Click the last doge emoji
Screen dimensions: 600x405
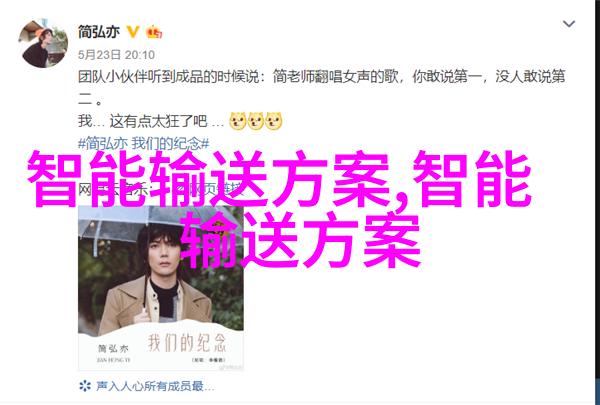coord(273,121)
